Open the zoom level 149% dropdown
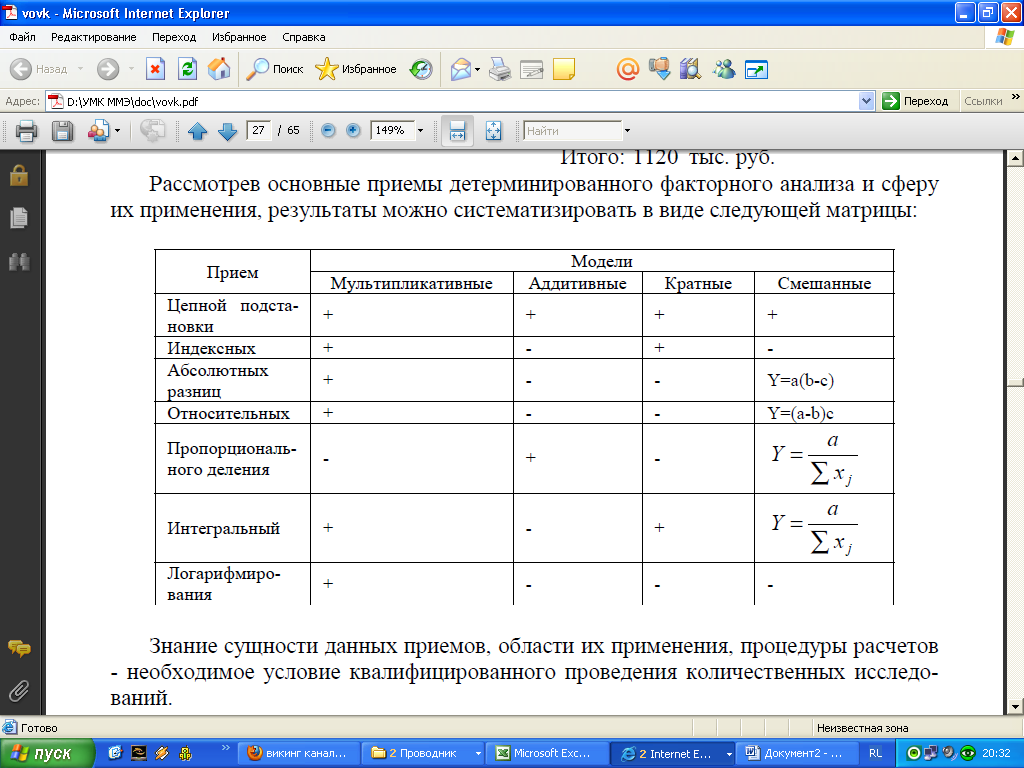 tap(420, 131)
